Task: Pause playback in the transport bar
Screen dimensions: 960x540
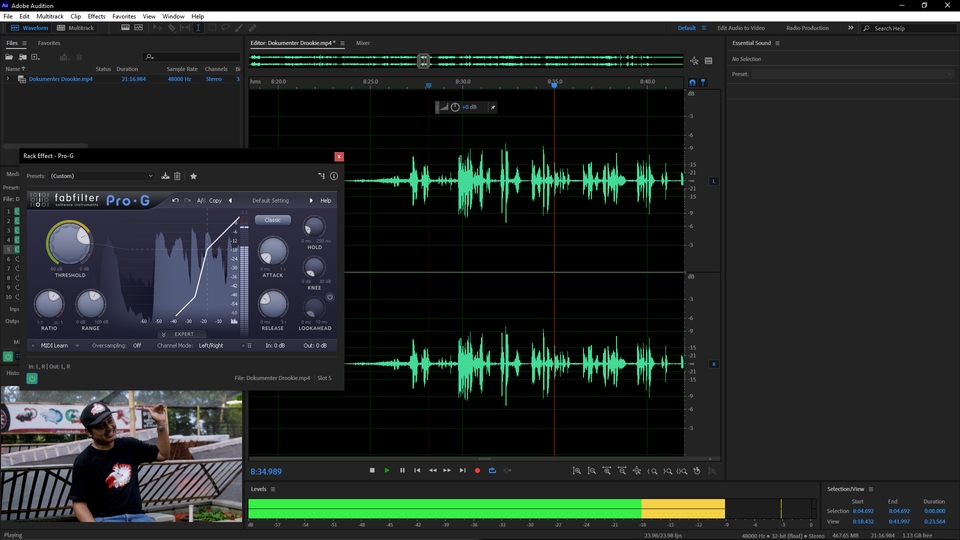Action: coord(402,470)
